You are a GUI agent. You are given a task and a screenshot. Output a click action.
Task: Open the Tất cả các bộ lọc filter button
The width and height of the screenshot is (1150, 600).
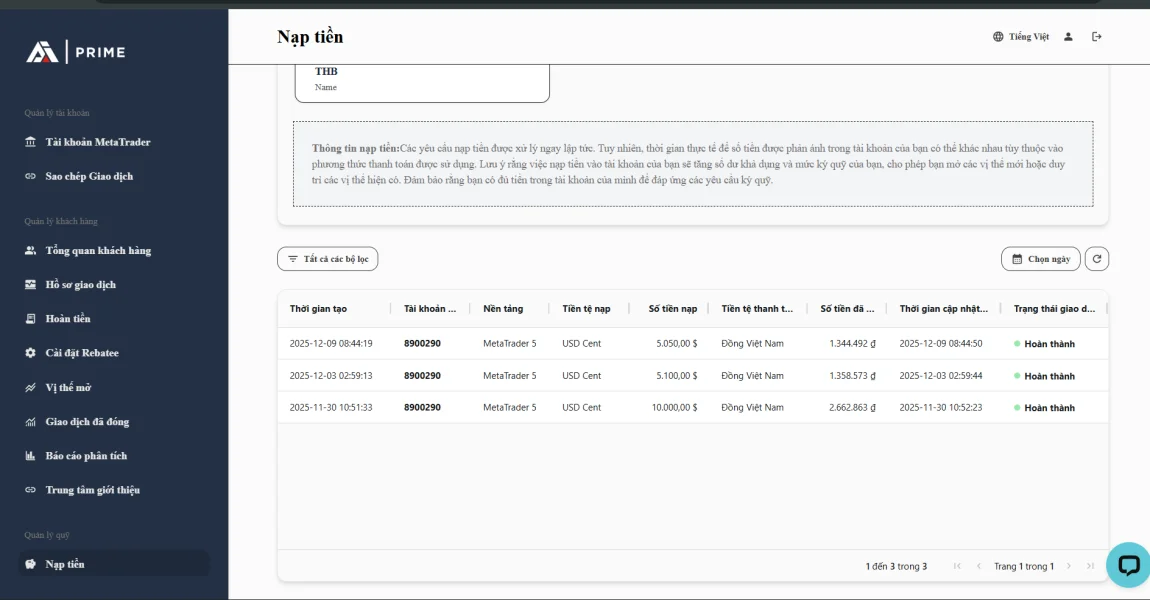(x=328, y=259)
